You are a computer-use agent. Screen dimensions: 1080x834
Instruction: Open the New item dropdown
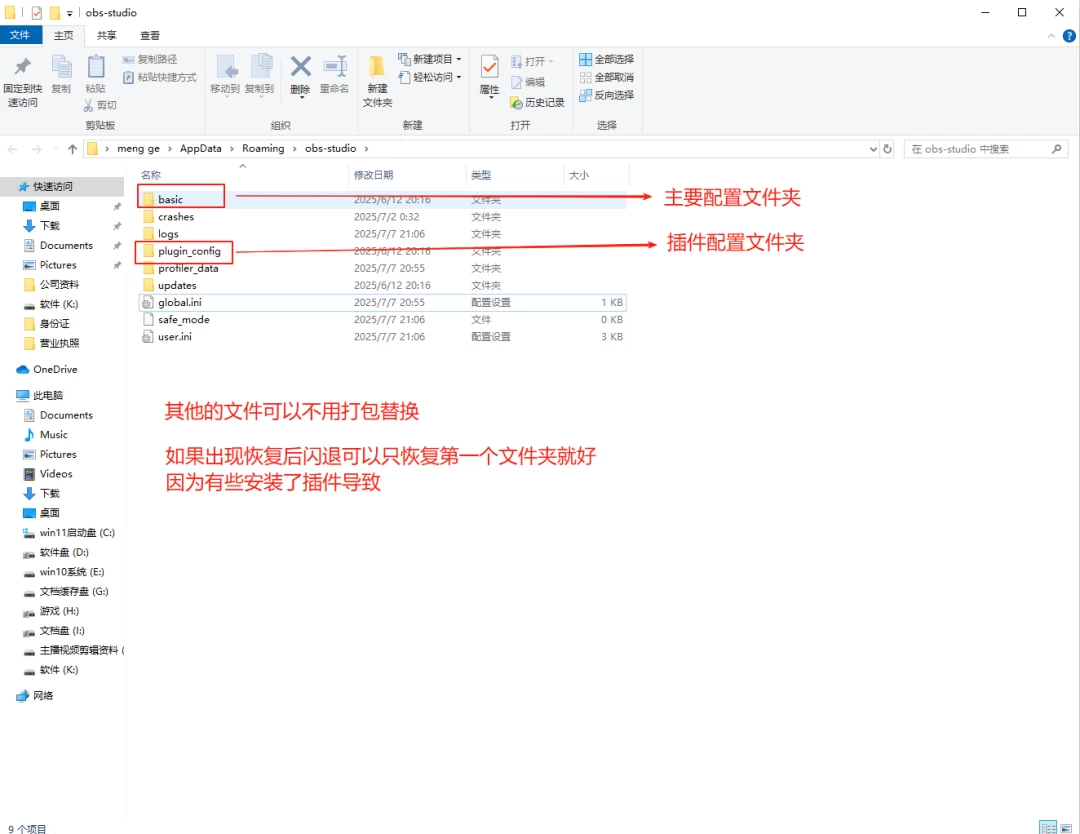coord(430,59)
